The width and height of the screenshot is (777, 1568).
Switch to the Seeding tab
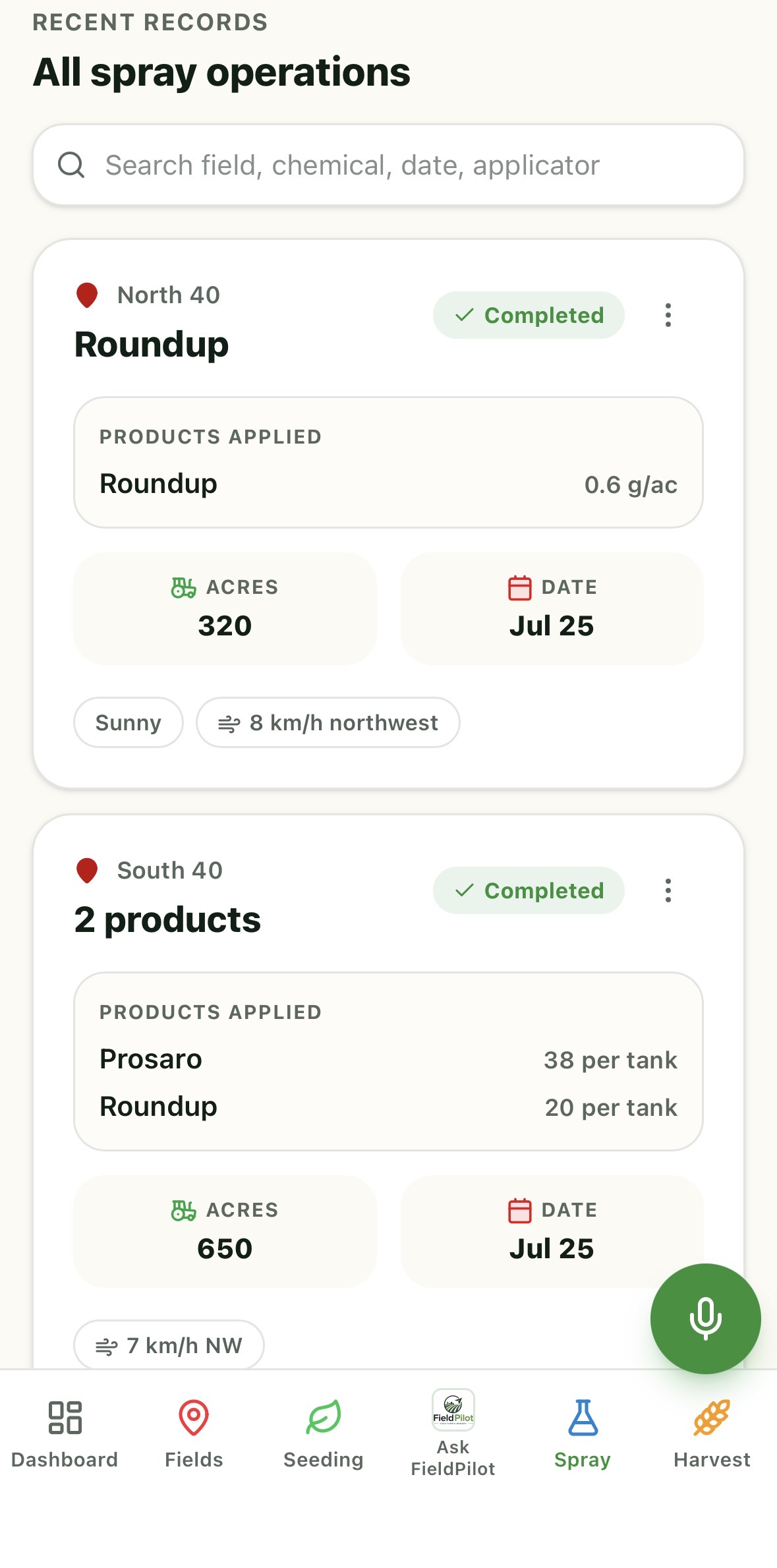point(324,1435)
